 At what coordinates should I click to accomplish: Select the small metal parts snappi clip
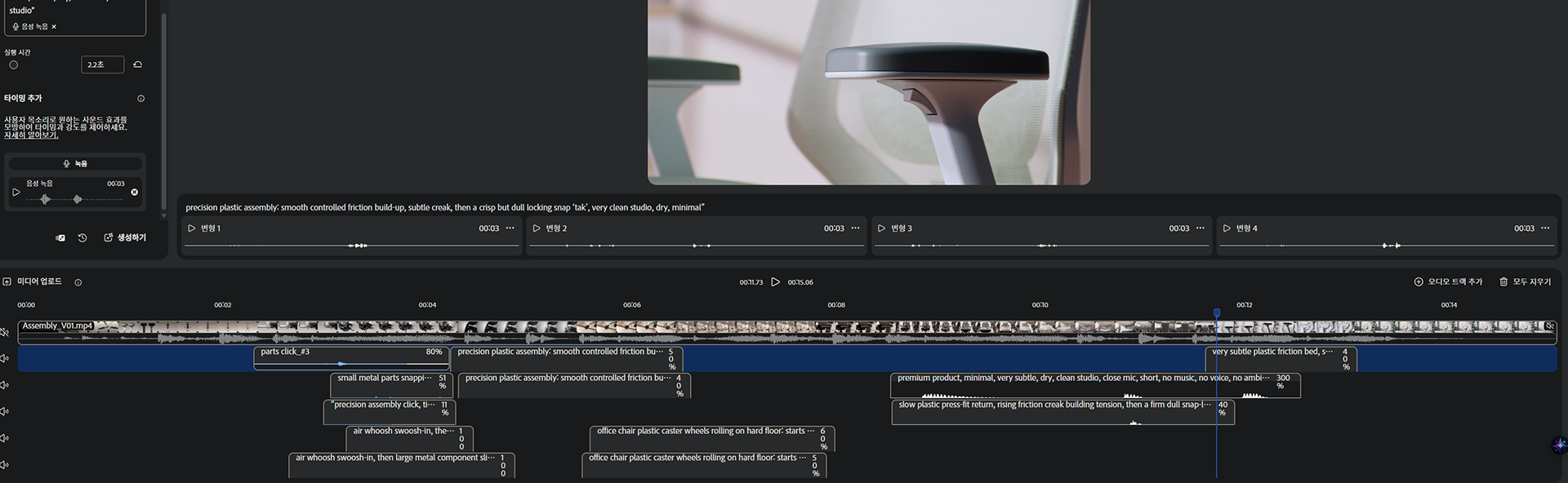pos(390,385)
